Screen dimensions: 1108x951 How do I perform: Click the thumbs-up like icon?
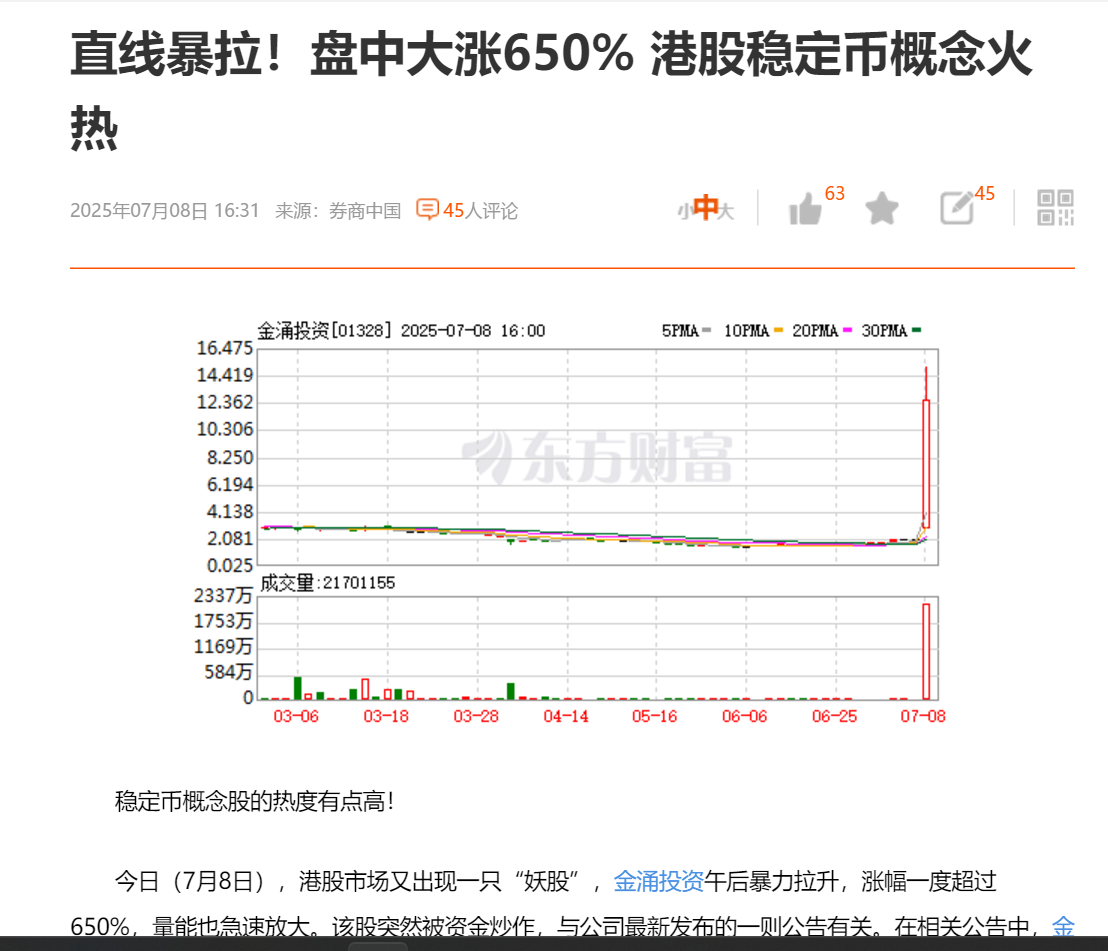point(806,208)
